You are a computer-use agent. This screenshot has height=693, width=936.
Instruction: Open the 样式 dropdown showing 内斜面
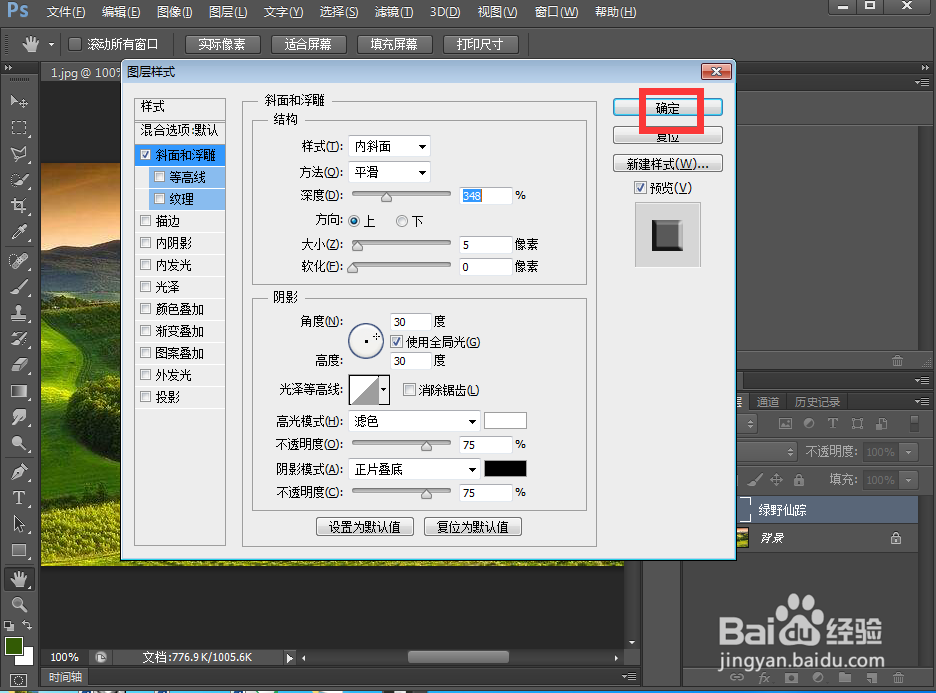click(388, 146)
